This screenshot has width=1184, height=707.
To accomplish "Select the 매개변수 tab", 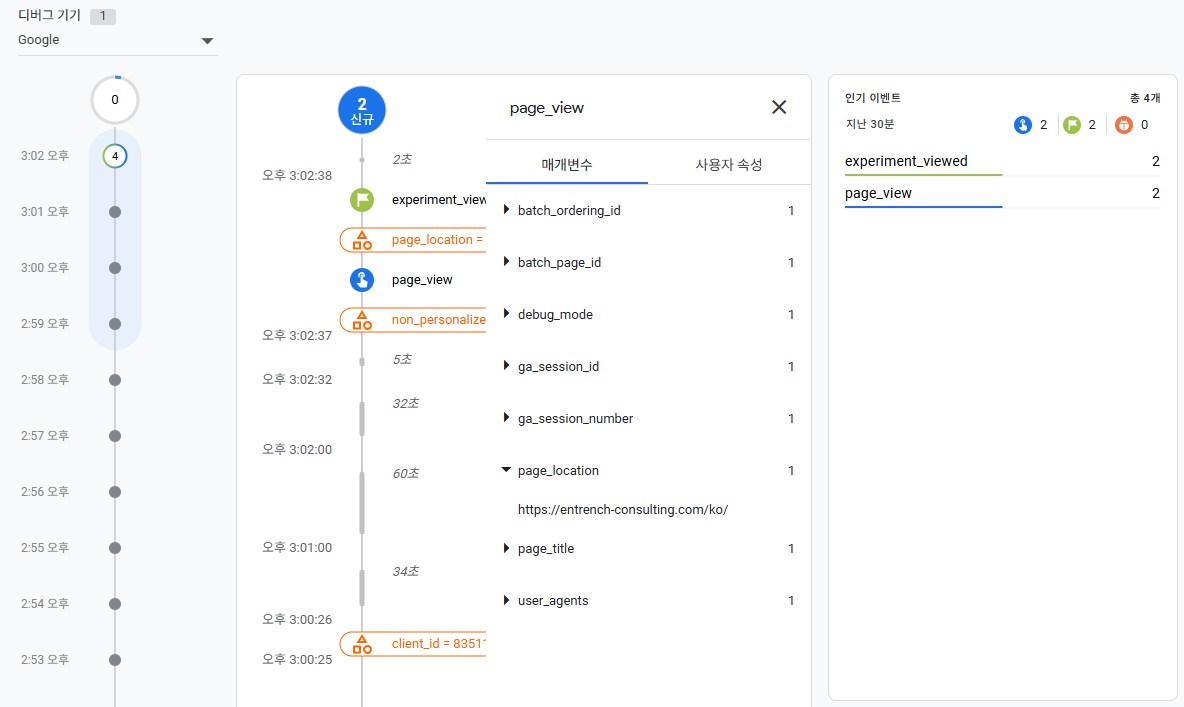I will click(x=567, y=164).
